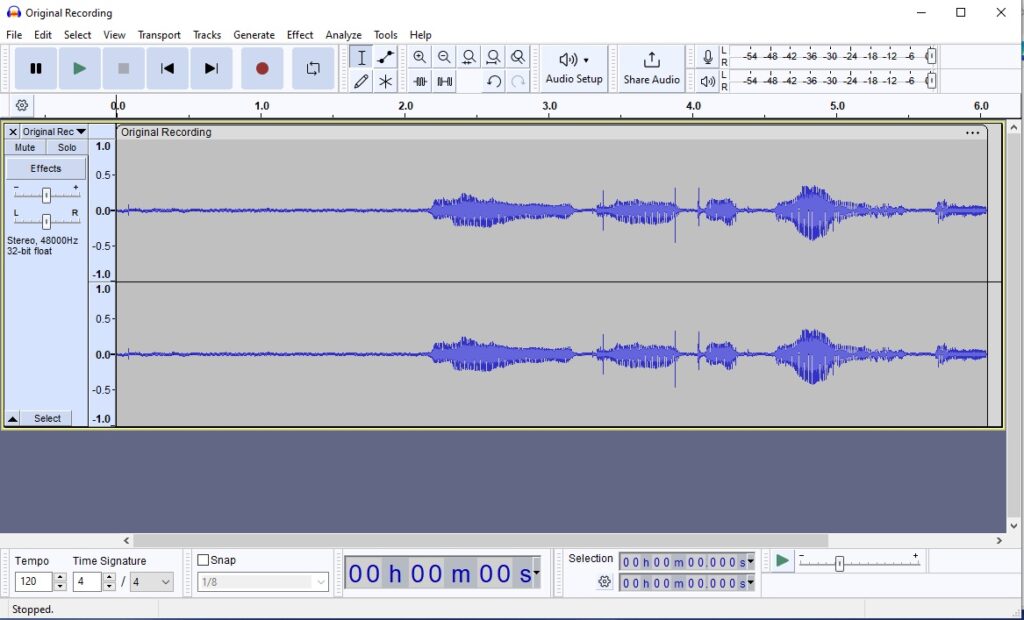Click the Trim audio outside selection icon
This screenshot has height=620, width=1024.
pos(420,82)
